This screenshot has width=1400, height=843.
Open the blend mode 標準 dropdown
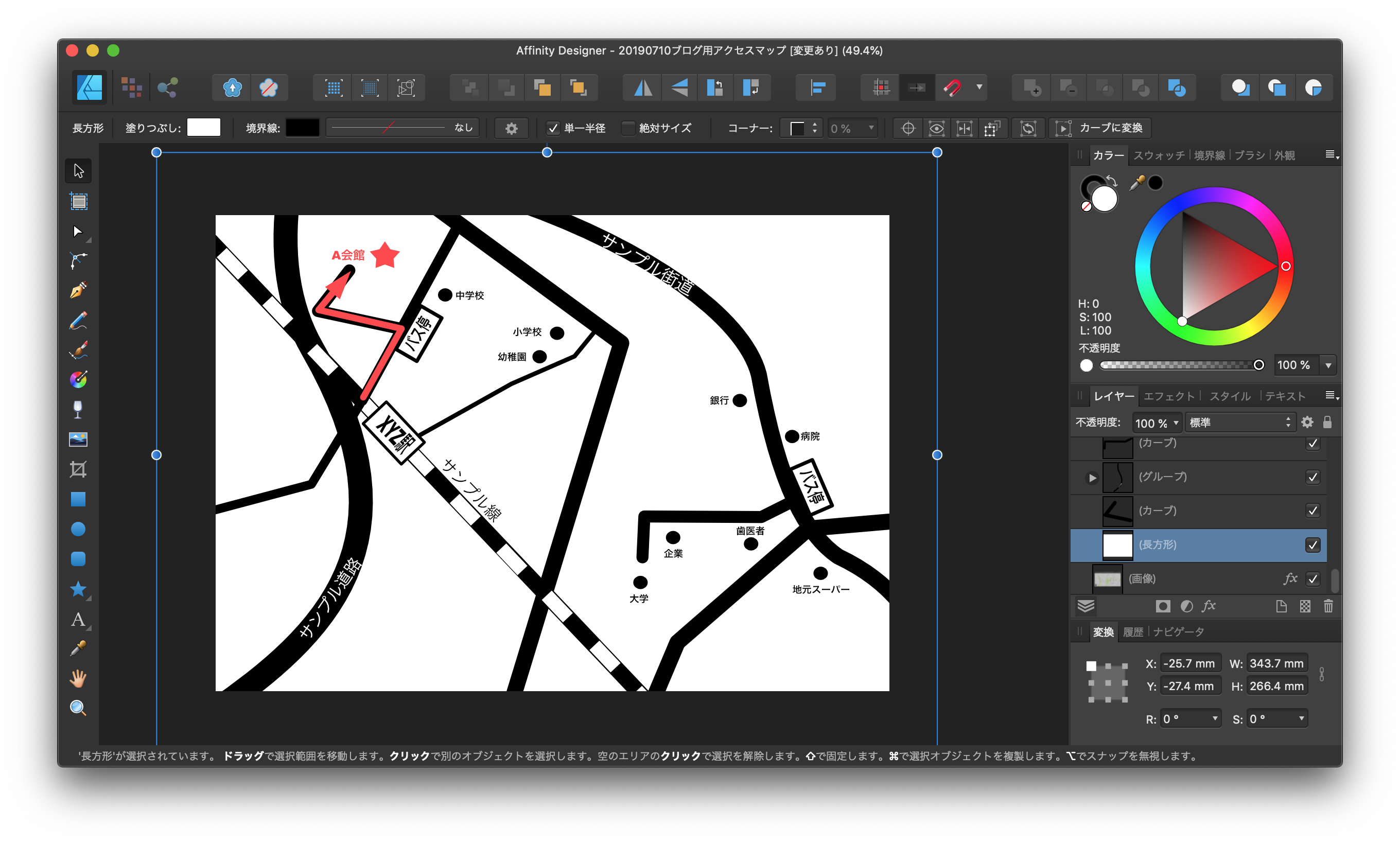(1240, 423)
